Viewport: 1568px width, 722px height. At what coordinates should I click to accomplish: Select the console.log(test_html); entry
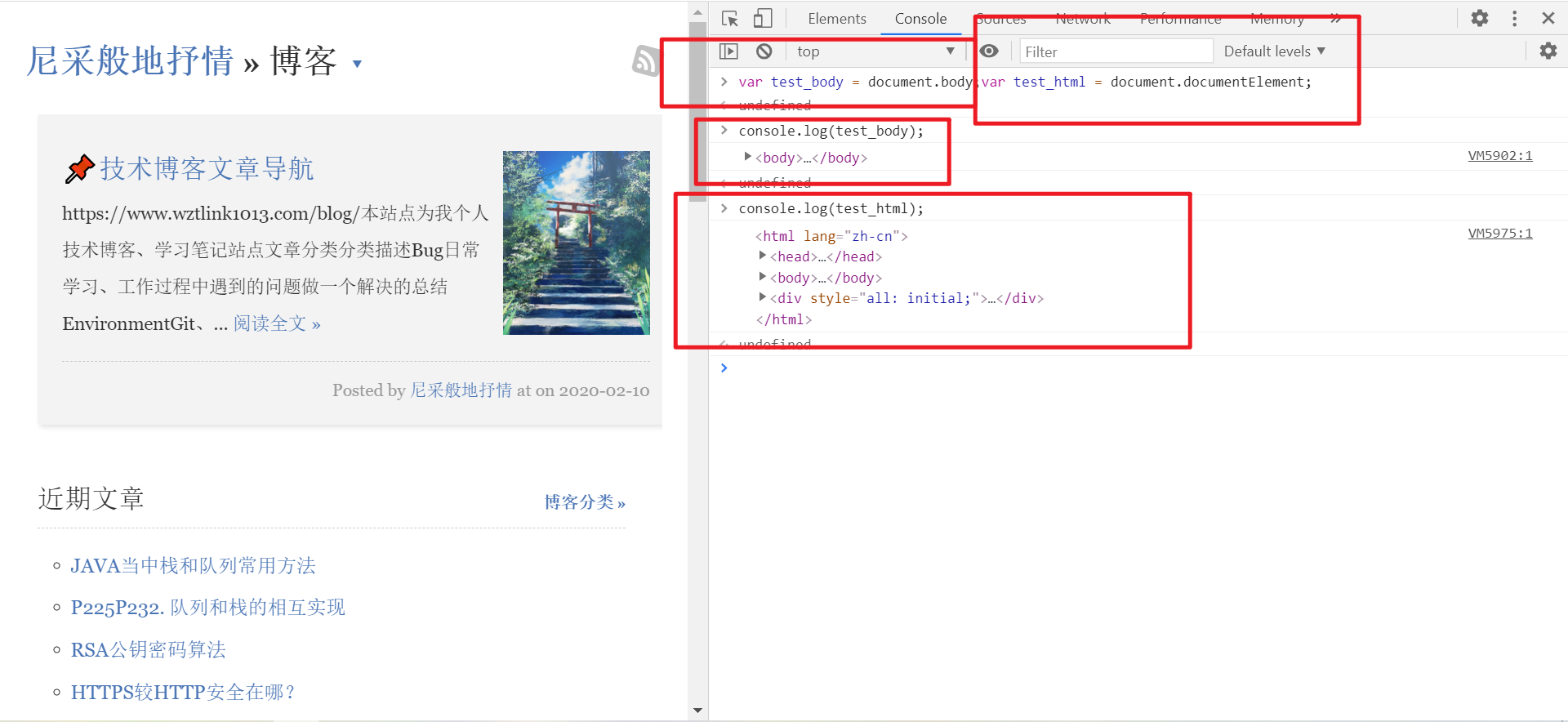pos(831,208)
